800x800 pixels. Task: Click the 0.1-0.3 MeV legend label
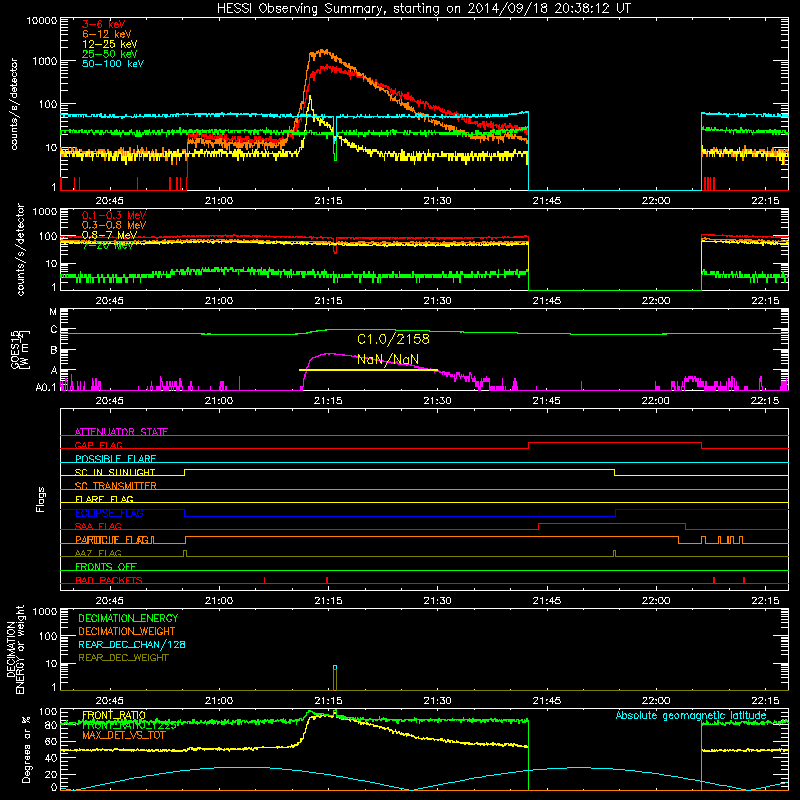pos(114,215)
